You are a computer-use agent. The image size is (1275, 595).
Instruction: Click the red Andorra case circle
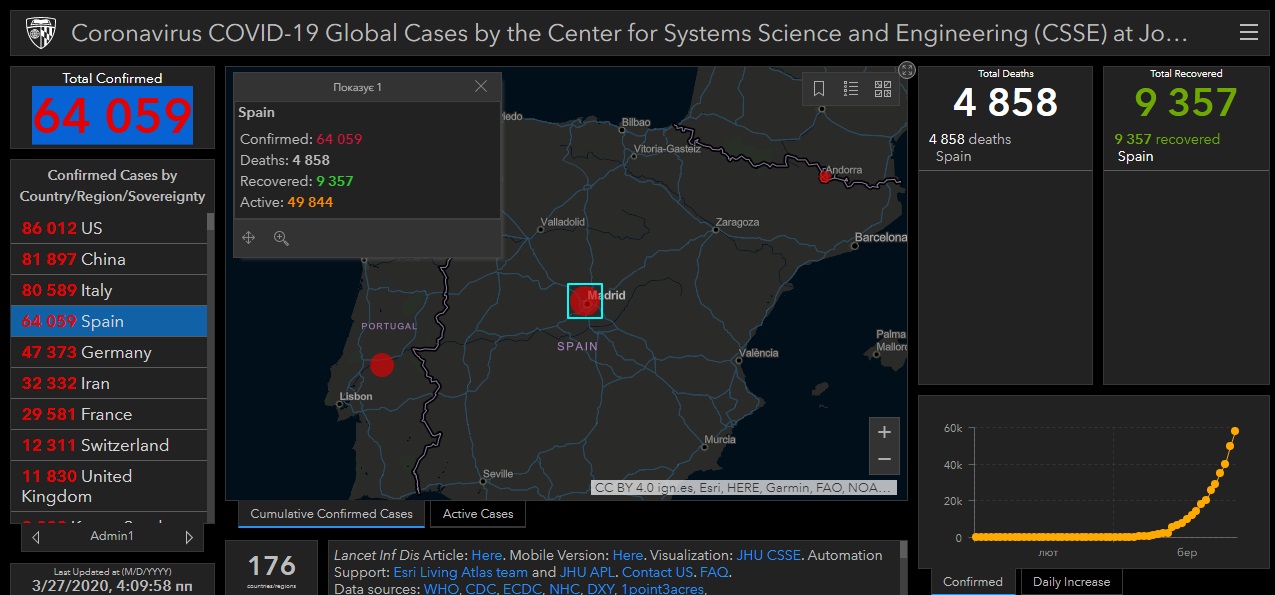tap(825, 177)
